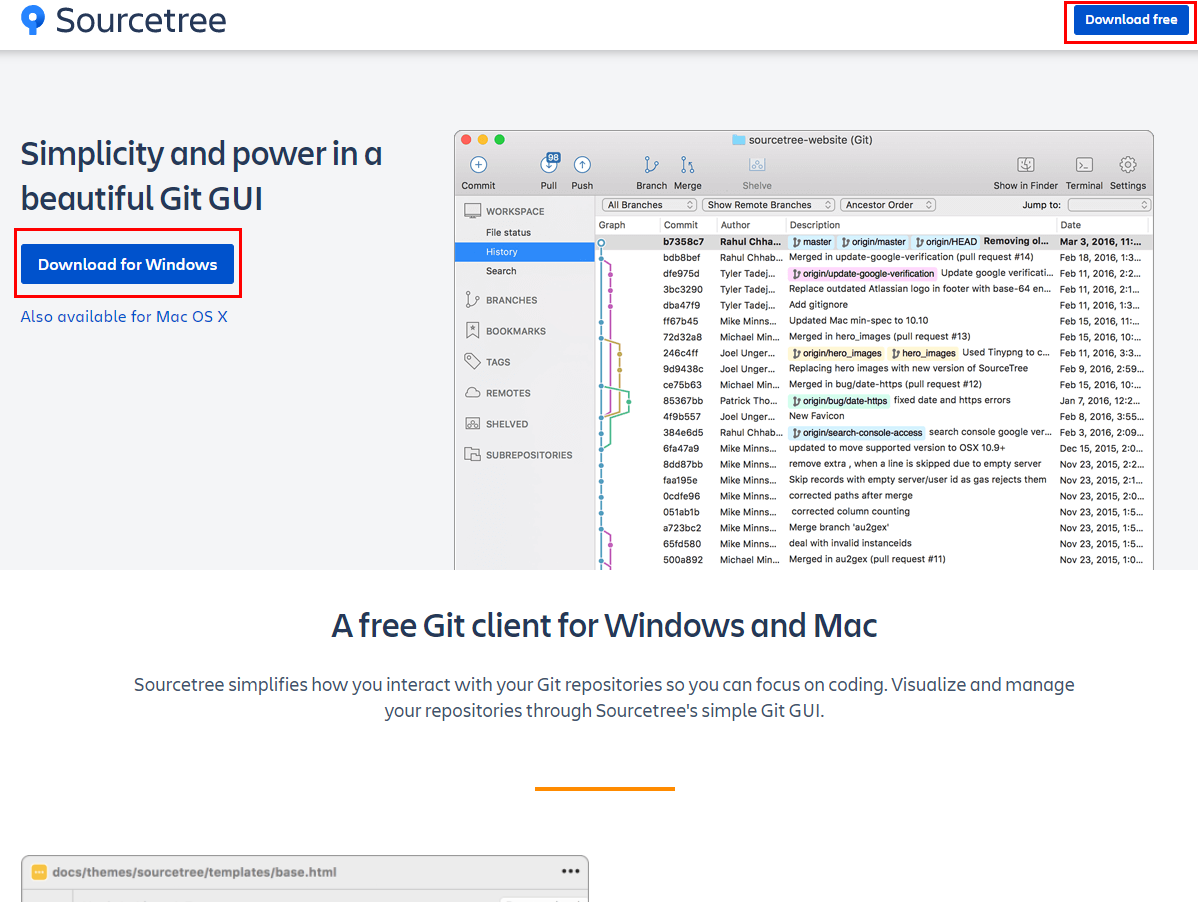Select commit 0cdfe96 corrected paths after merge
The width and height of the screenshot is (1198, 902).
[x=873, y=496]
